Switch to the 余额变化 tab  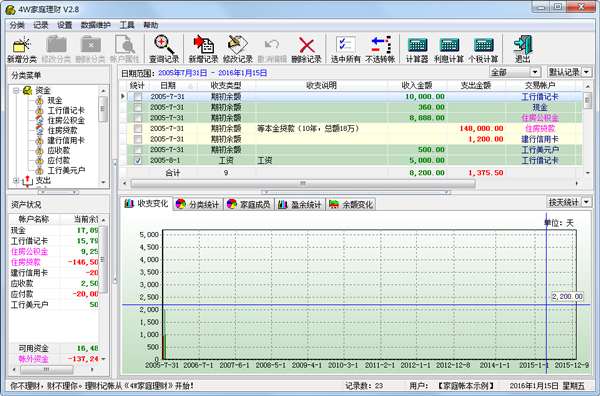coord(351,205)
